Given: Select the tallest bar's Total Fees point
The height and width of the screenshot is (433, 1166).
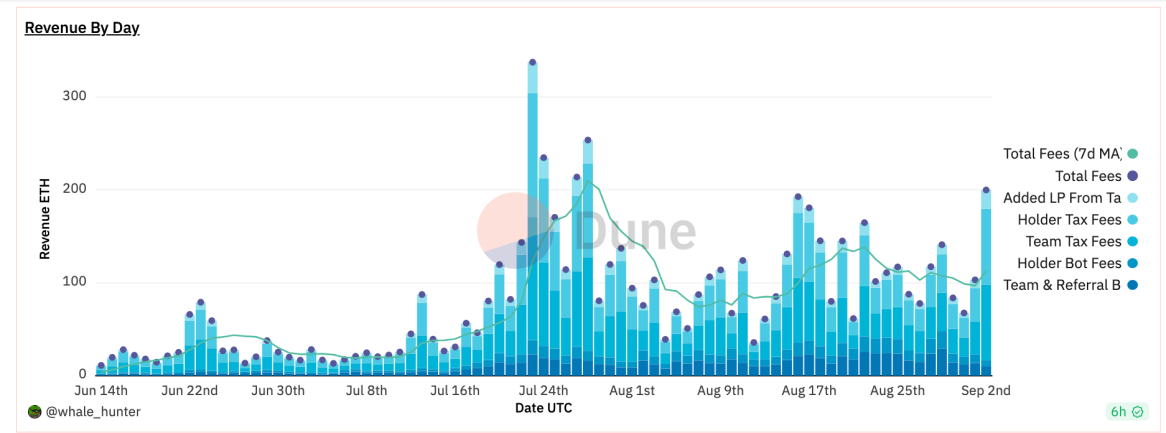Looking at the screenshot, I should pyautogui.click(x=532, y=63).
